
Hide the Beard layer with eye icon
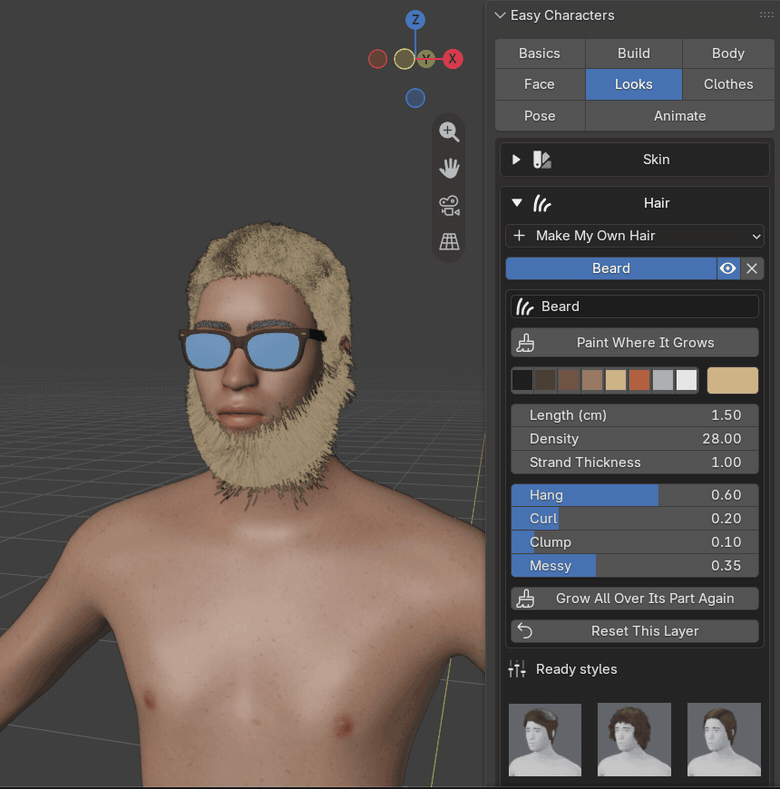tap(728, 268)
